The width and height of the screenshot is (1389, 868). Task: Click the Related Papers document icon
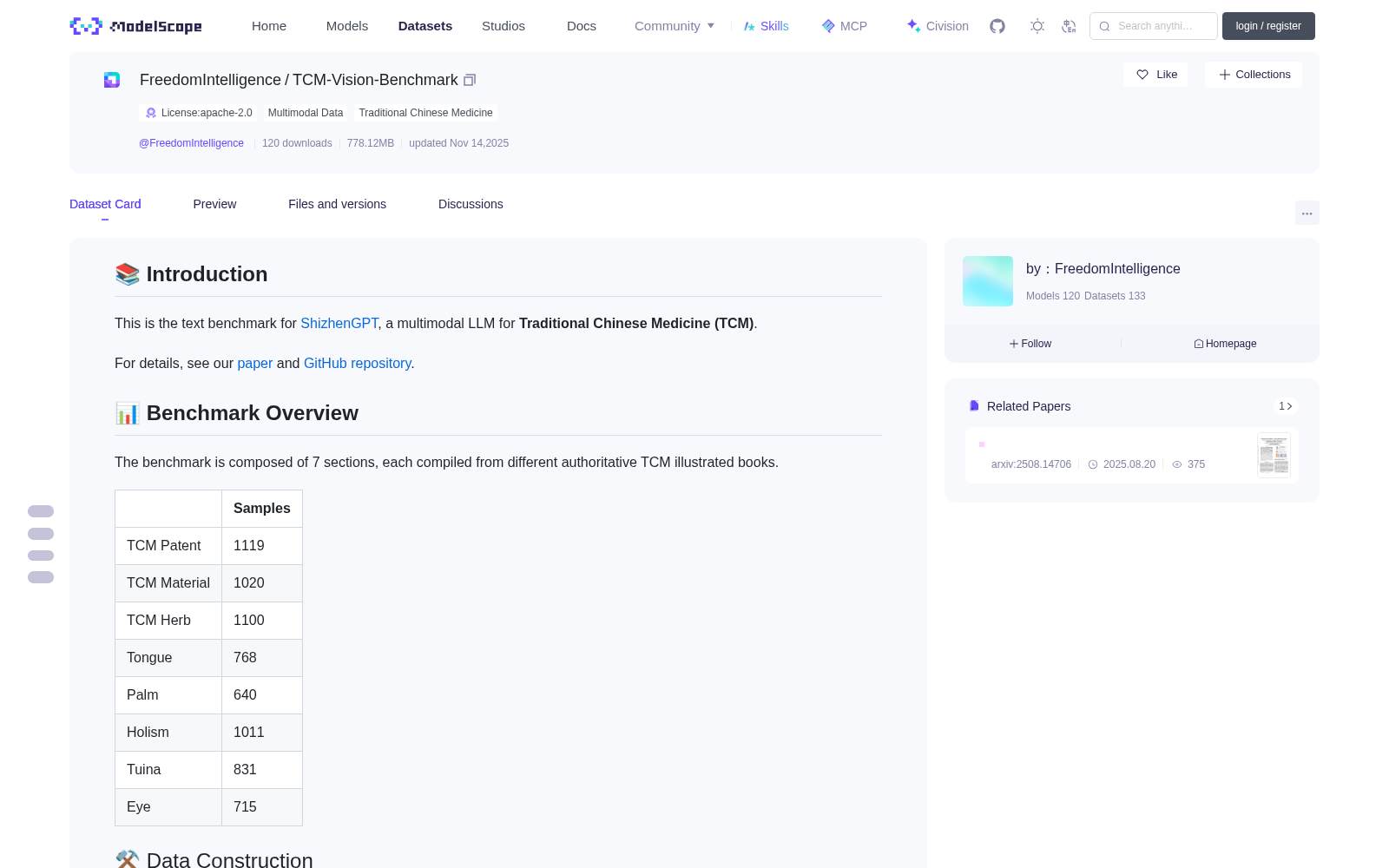point(974,405)
